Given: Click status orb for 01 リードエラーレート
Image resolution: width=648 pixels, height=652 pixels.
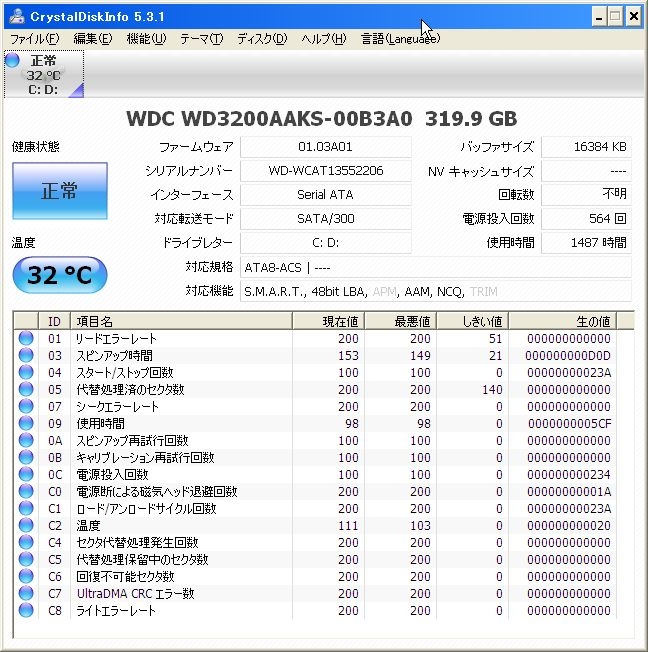Looking at the screenshot, I should (26, 338).
